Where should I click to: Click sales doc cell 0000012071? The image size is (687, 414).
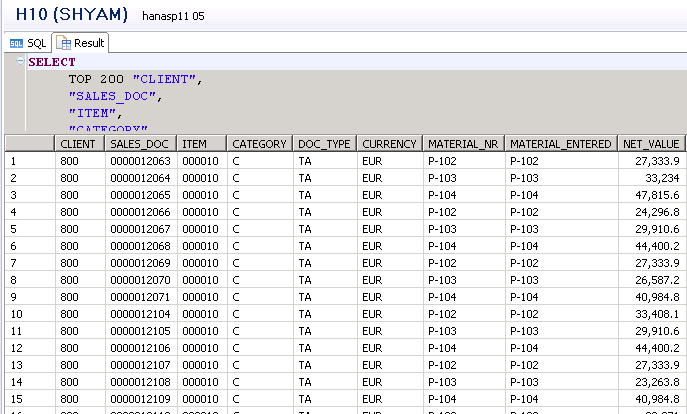141,297
